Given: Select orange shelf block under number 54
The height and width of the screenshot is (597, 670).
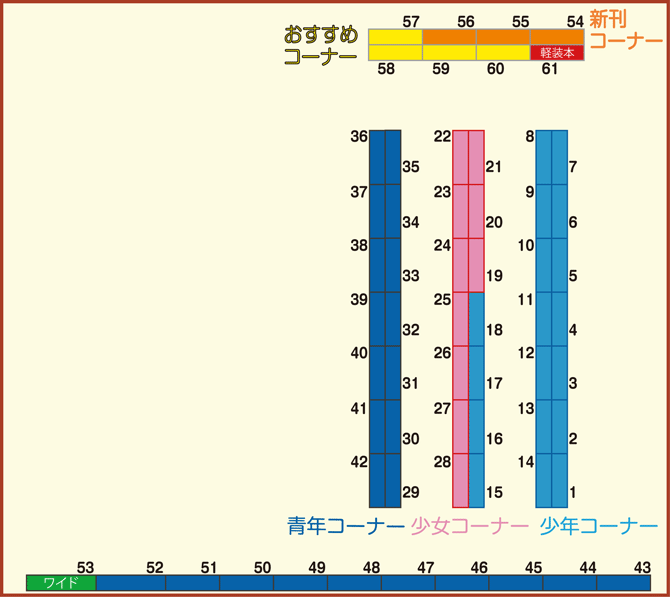Looking at the screenshot, I should [557, 37].
